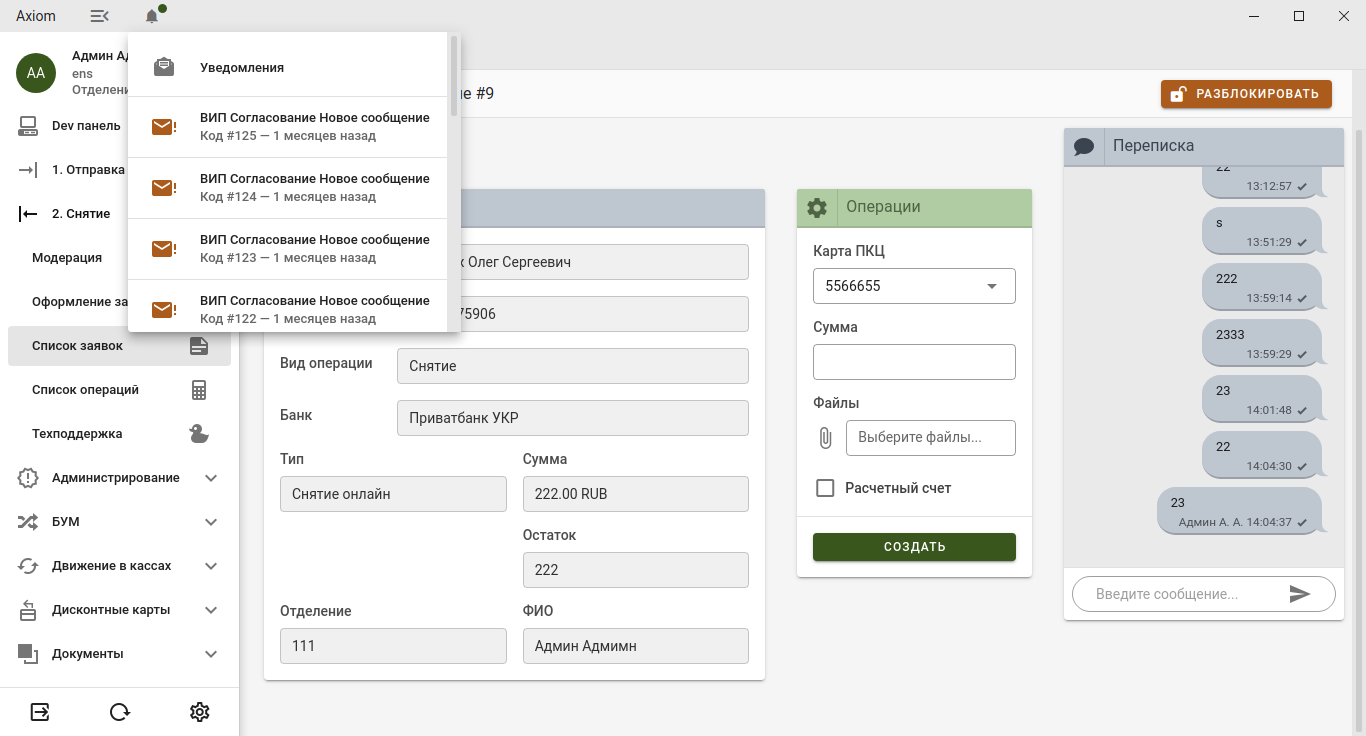Expand the БУМ section chevron
Viewport: 1366px width, 736px height.
(x=211, y=522)
